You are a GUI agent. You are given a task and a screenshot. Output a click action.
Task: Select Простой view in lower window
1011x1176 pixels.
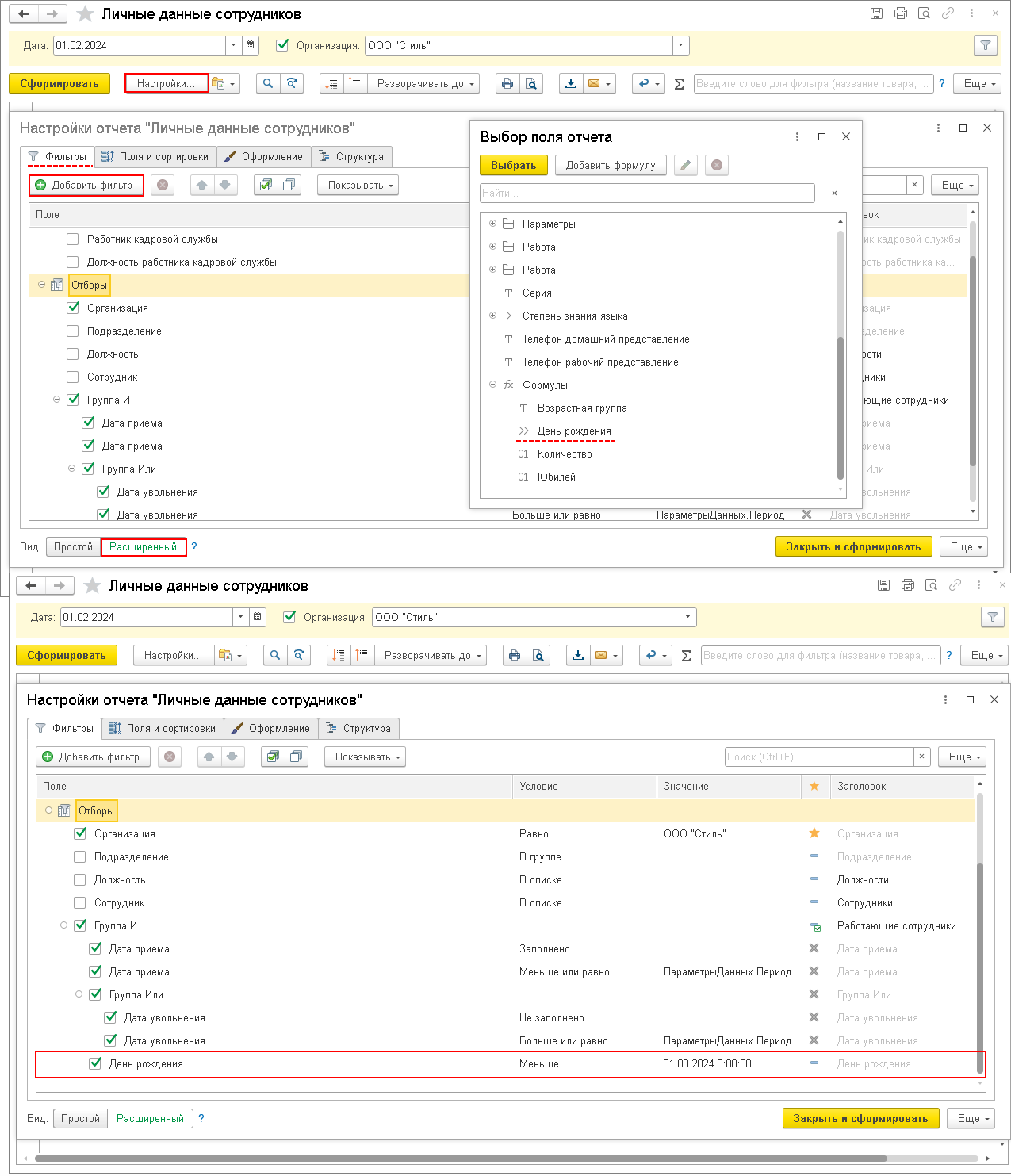point(80,1118)
